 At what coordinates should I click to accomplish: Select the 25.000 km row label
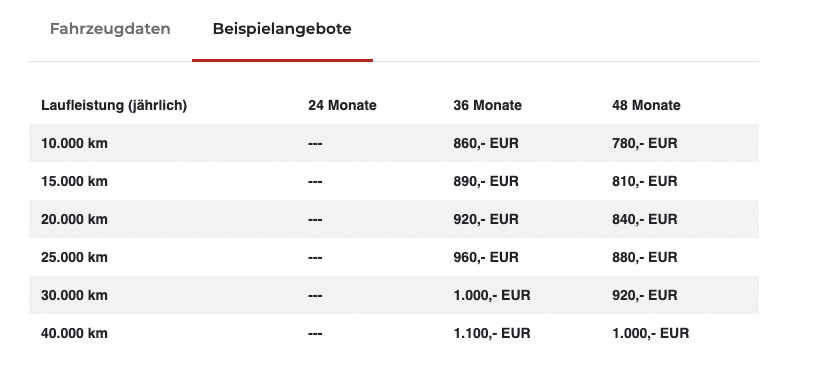(x=74, y=257)
